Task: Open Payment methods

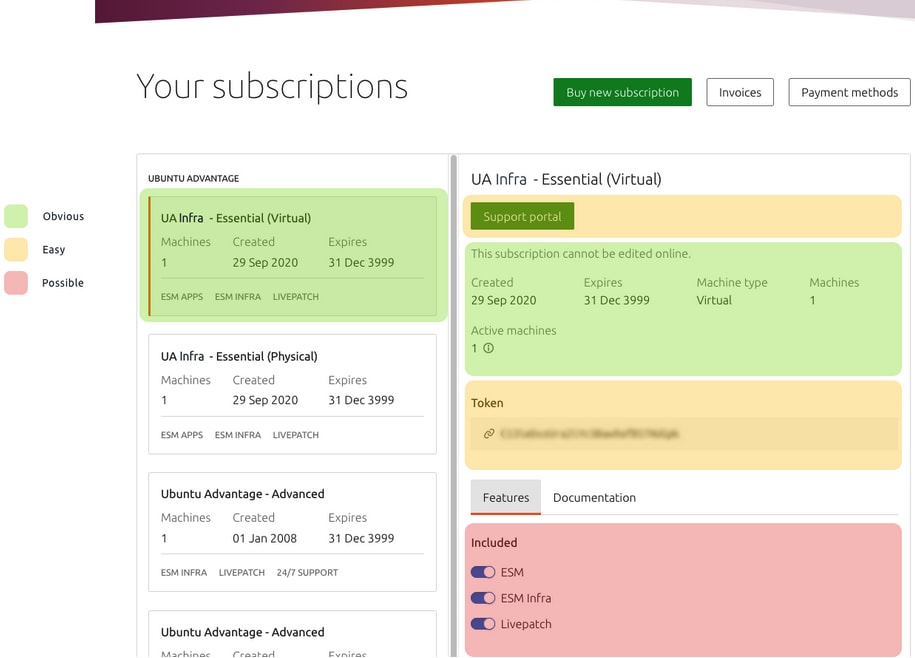Action: (x=849, y=92)
